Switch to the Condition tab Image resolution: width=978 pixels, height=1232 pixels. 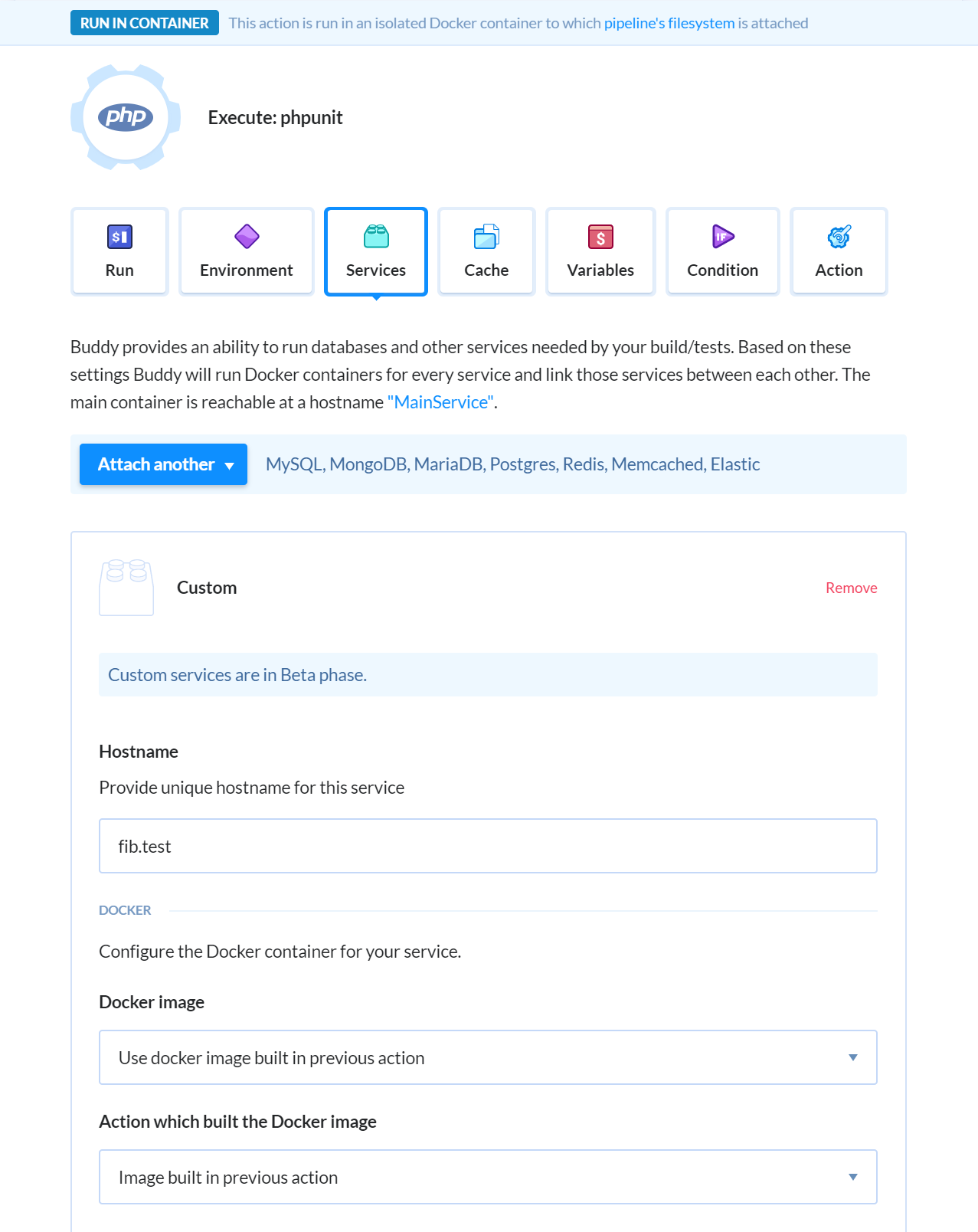(x=723, y=251)
